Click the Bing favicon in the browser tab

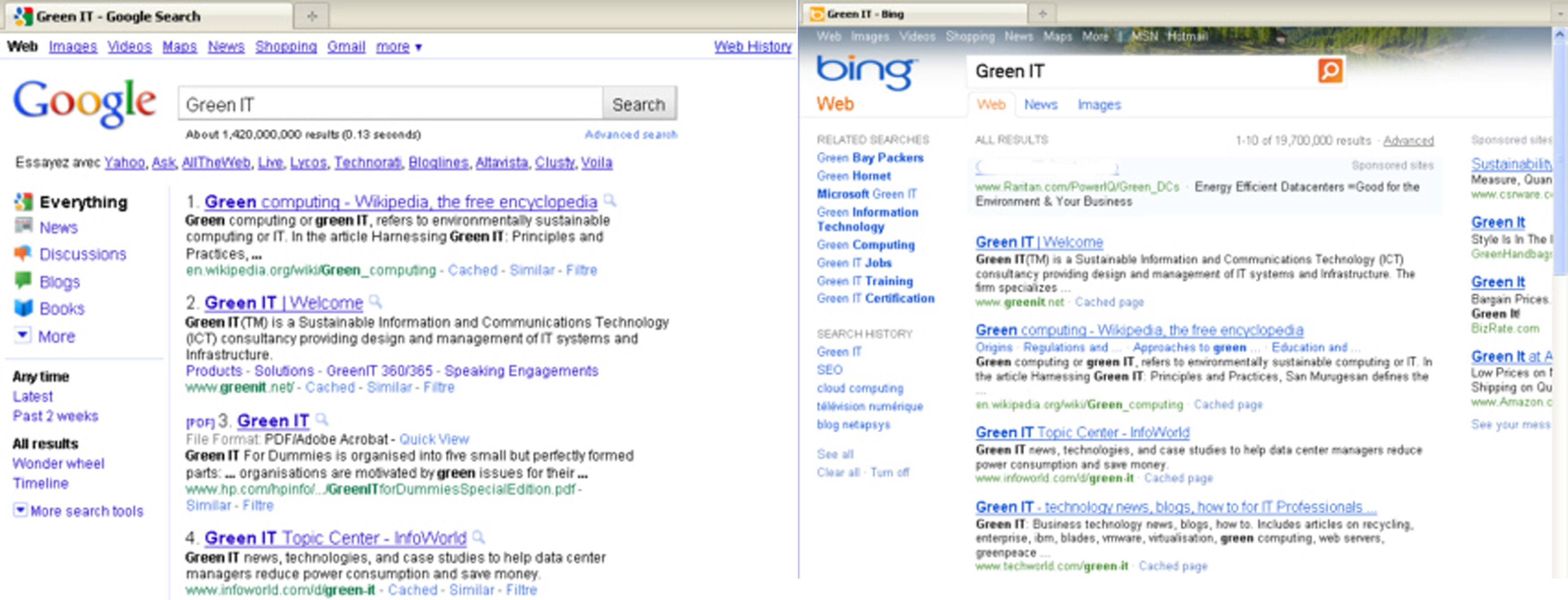(x=817, y=13)
